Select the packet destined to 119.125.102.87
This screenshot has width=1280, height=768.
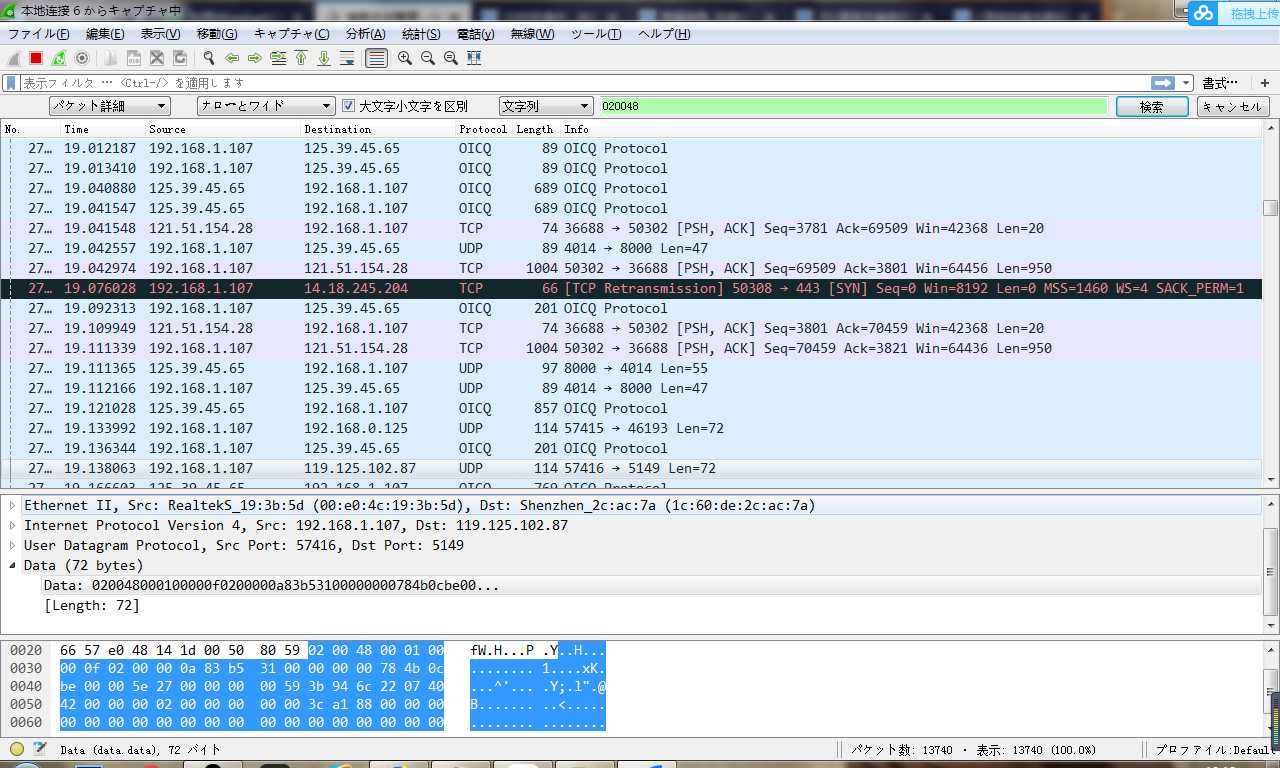[x=632, y=468]
